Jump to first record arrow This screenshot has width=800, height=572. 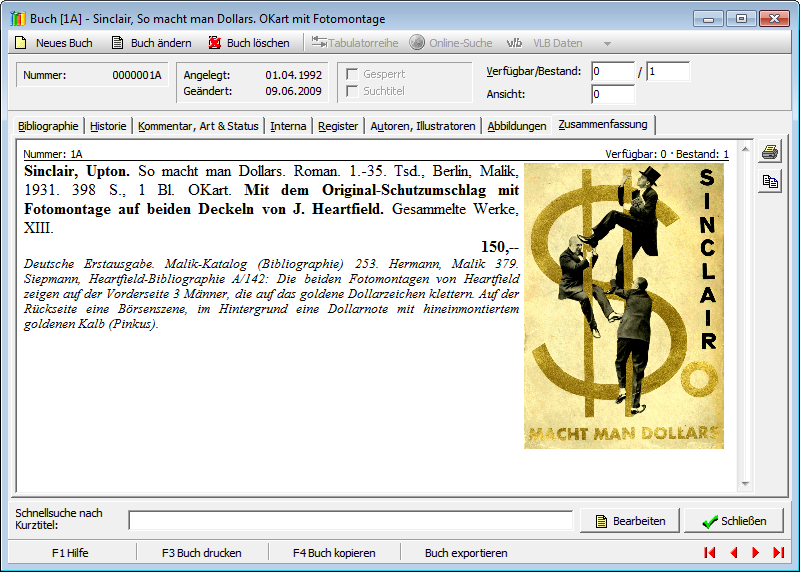click(710, 553)
